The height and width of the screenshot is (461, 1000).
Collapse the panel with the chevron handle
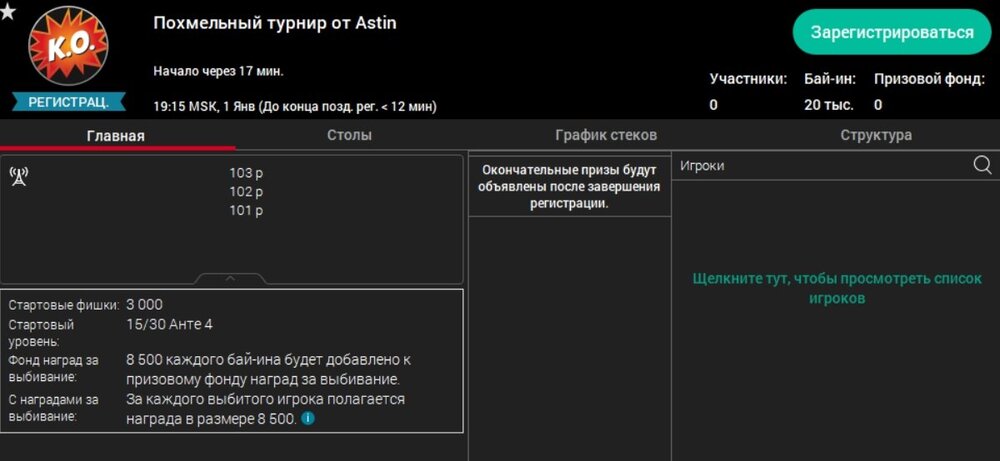(x=230, y=278)
